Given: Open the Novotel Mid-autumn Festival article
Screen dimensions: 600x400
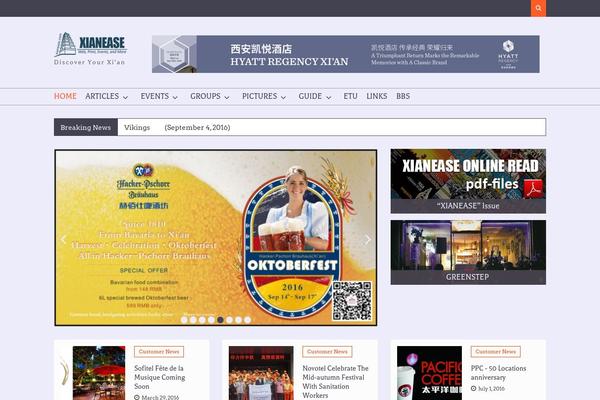Looking at the screenshot, I should (335, 382).
